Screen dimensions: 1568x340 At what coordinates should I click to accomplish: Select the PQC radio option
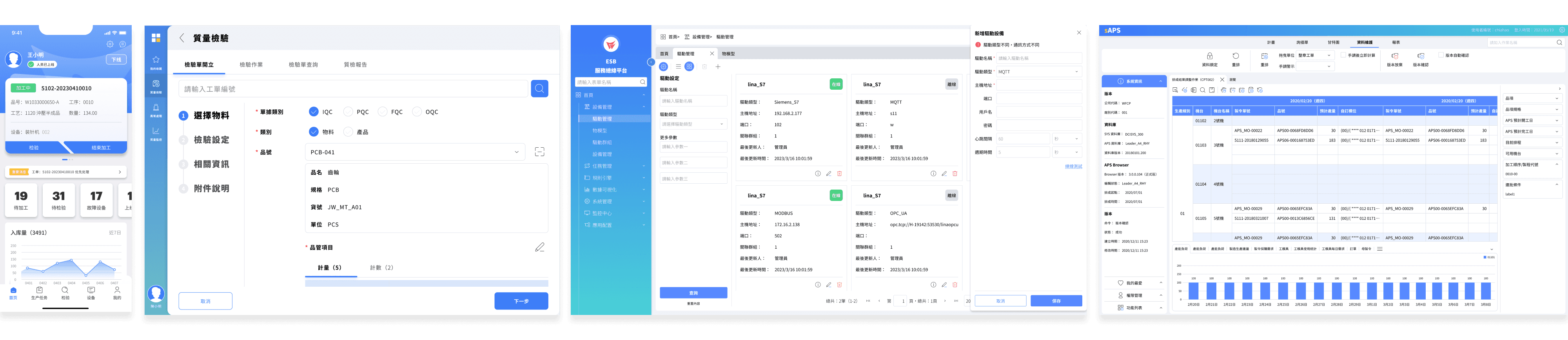[x=348, y=112]
